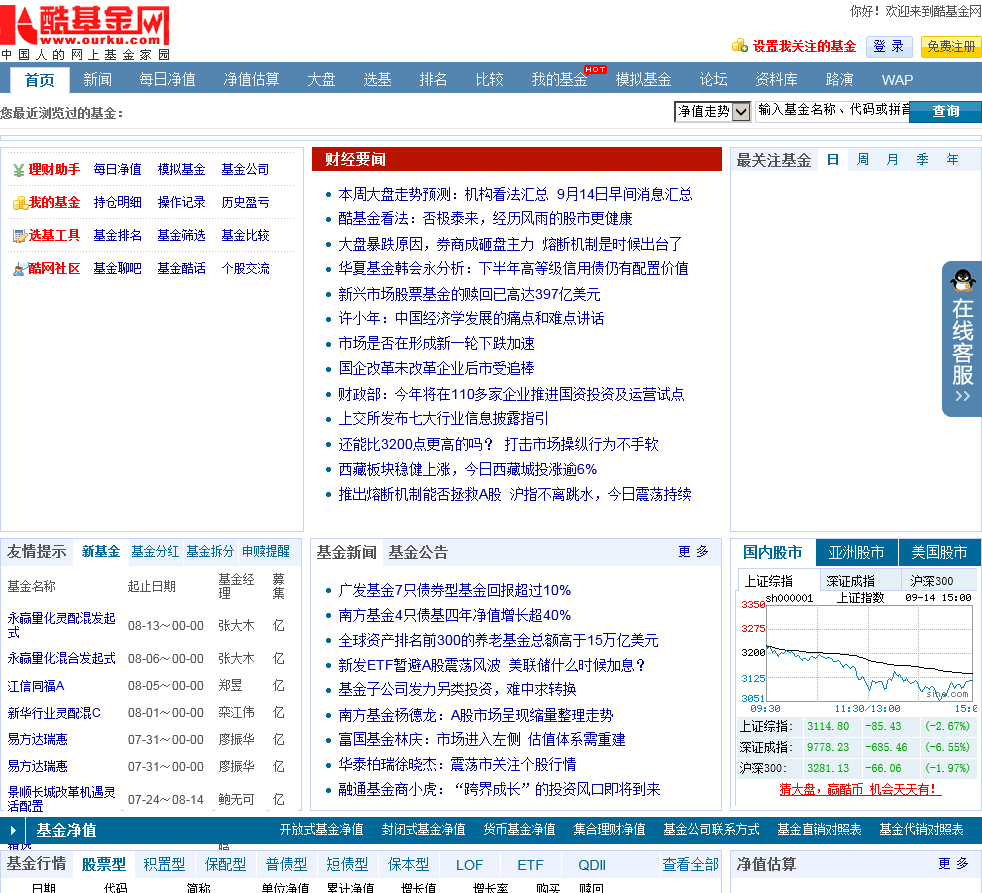The width and height of the screenshot is (982, 893).
Task: Switch to 申赎提醒 tab
Action: click(x=266, y=552)
